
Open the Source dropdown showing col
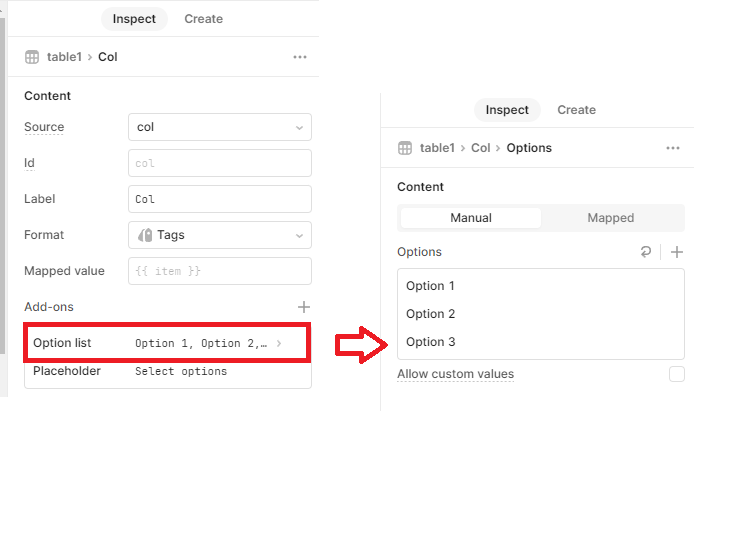pos(220,127)
